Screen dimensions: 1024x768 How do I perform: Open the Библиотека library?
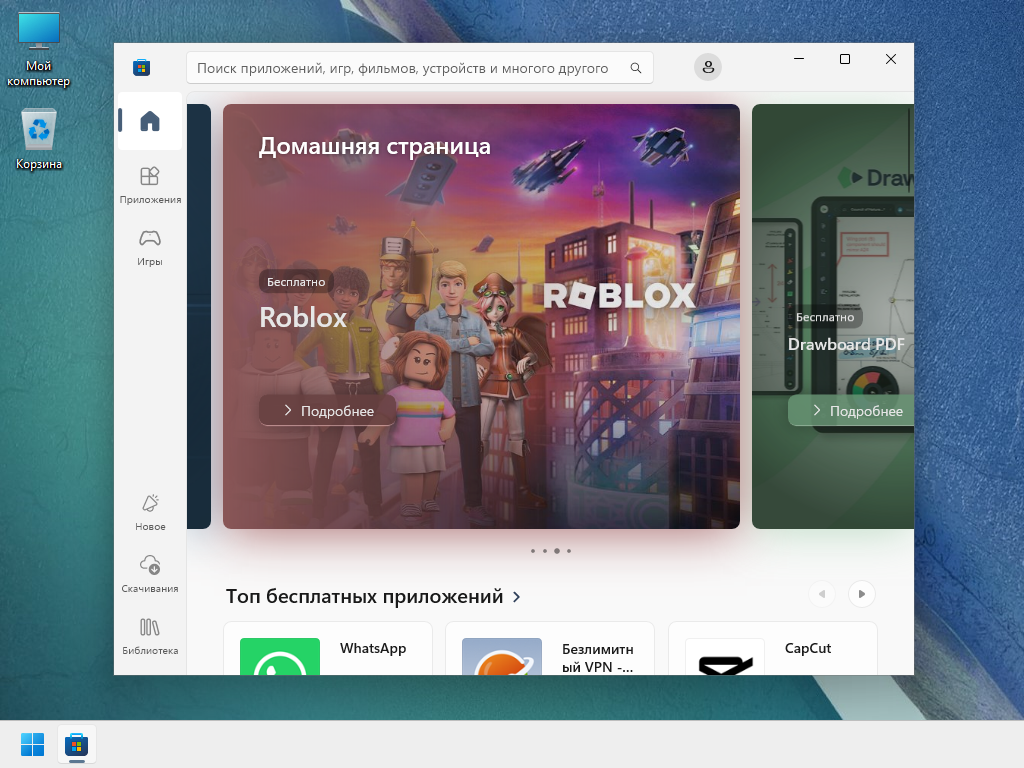click(x=150, y=635)
